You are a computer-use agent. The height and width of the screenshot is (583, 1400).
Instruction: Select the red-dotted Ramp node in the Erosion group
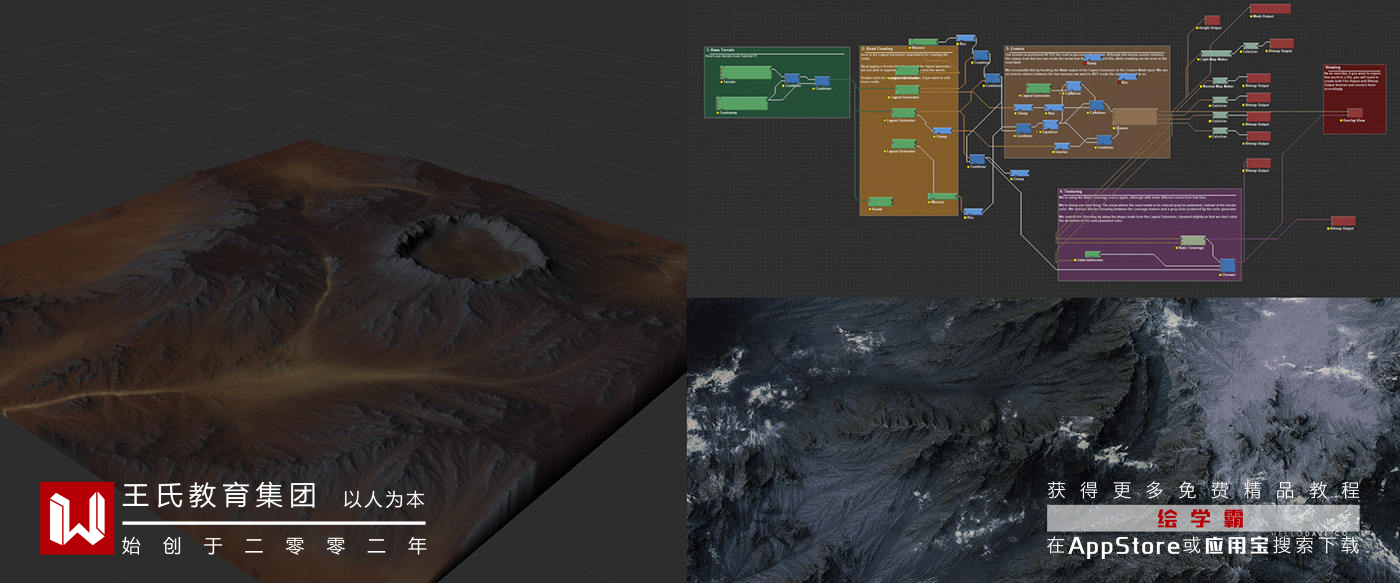point(1093,58)
